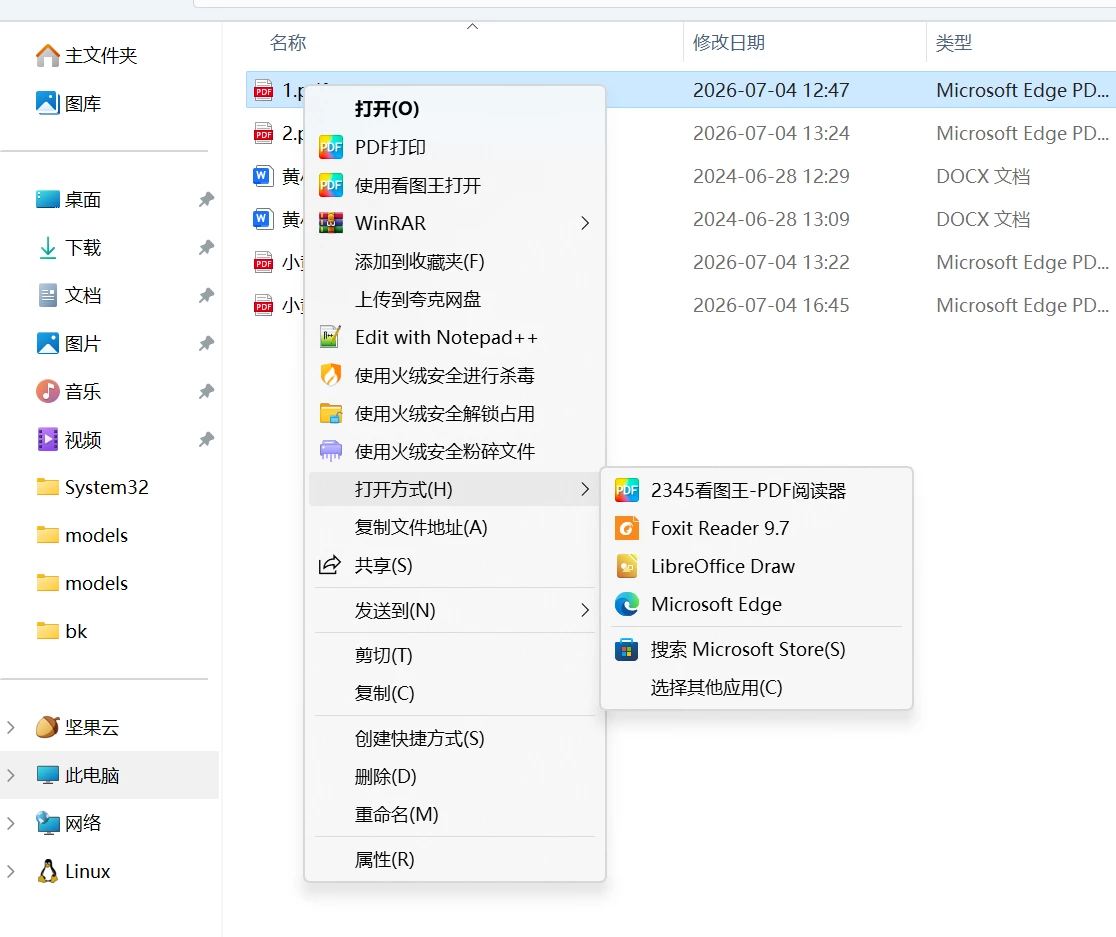Open 发送到(N) submenu arrow
This screenshot has width=1116, height=937.
[x=585, y=610]
